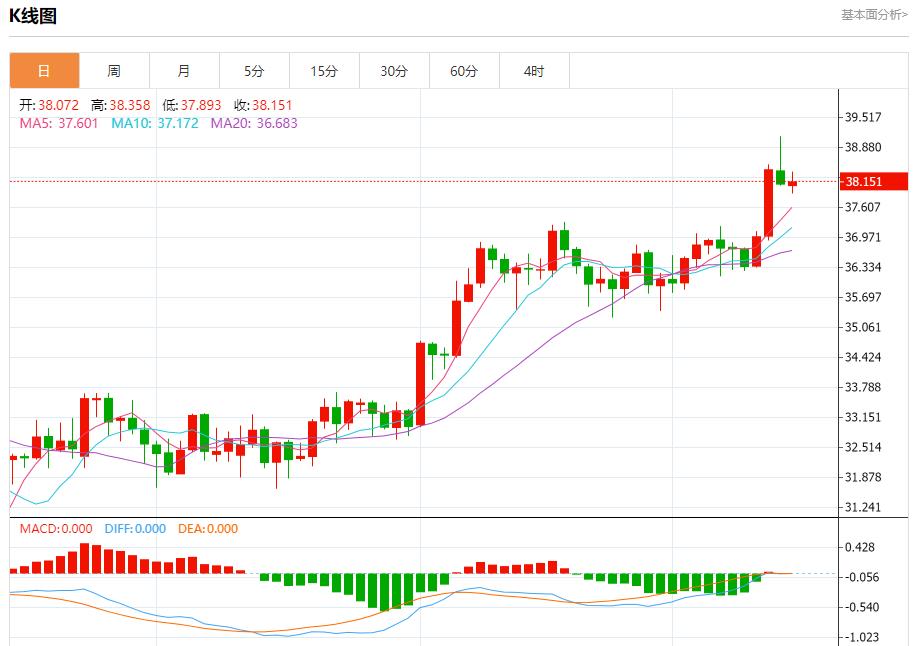
Task: Open the 5分 interval tab
Action: pyautogui.click(x=254, y=71)
